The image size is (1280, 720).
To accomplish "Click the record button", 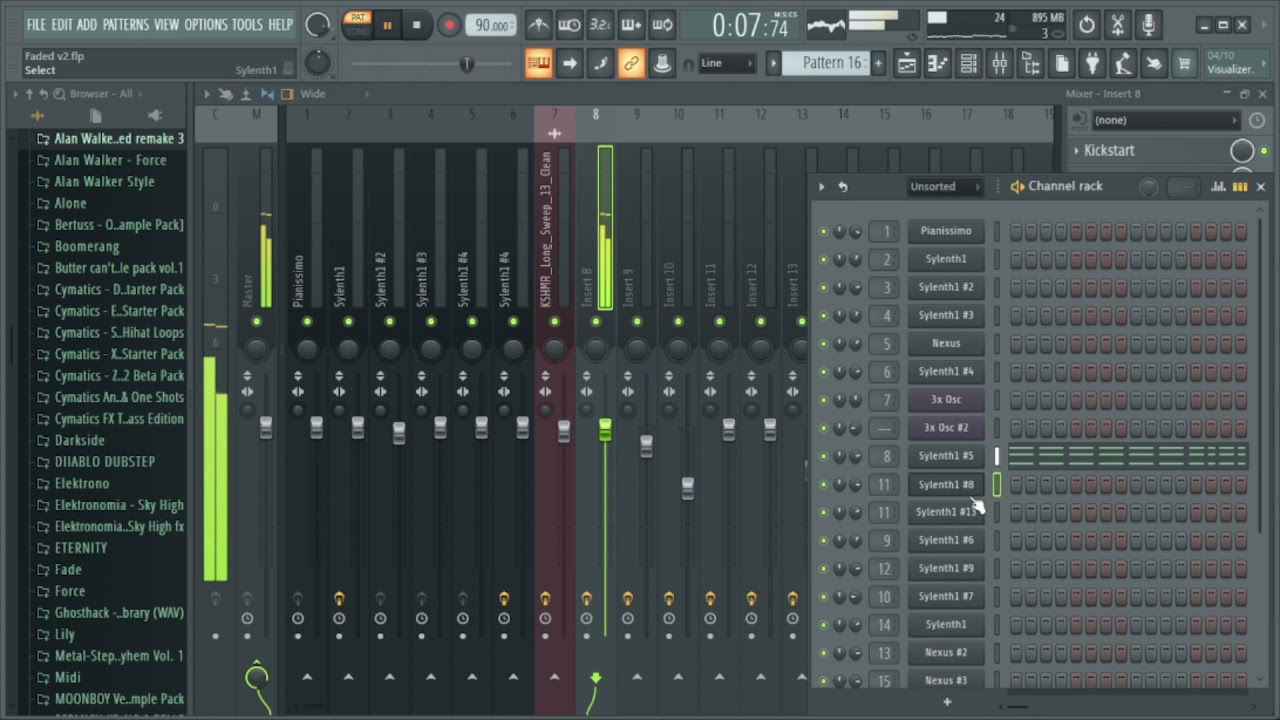I will [x=449, y=25].
